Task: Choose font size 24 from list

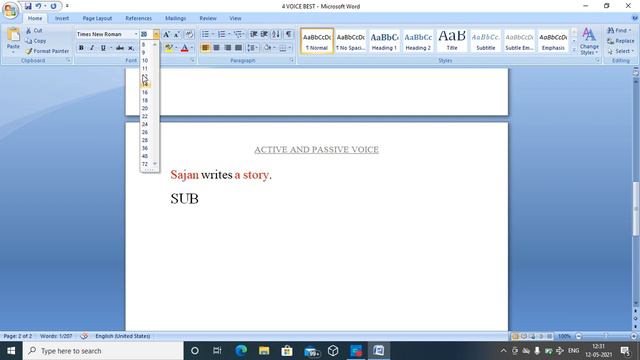Action: (145, 124)
